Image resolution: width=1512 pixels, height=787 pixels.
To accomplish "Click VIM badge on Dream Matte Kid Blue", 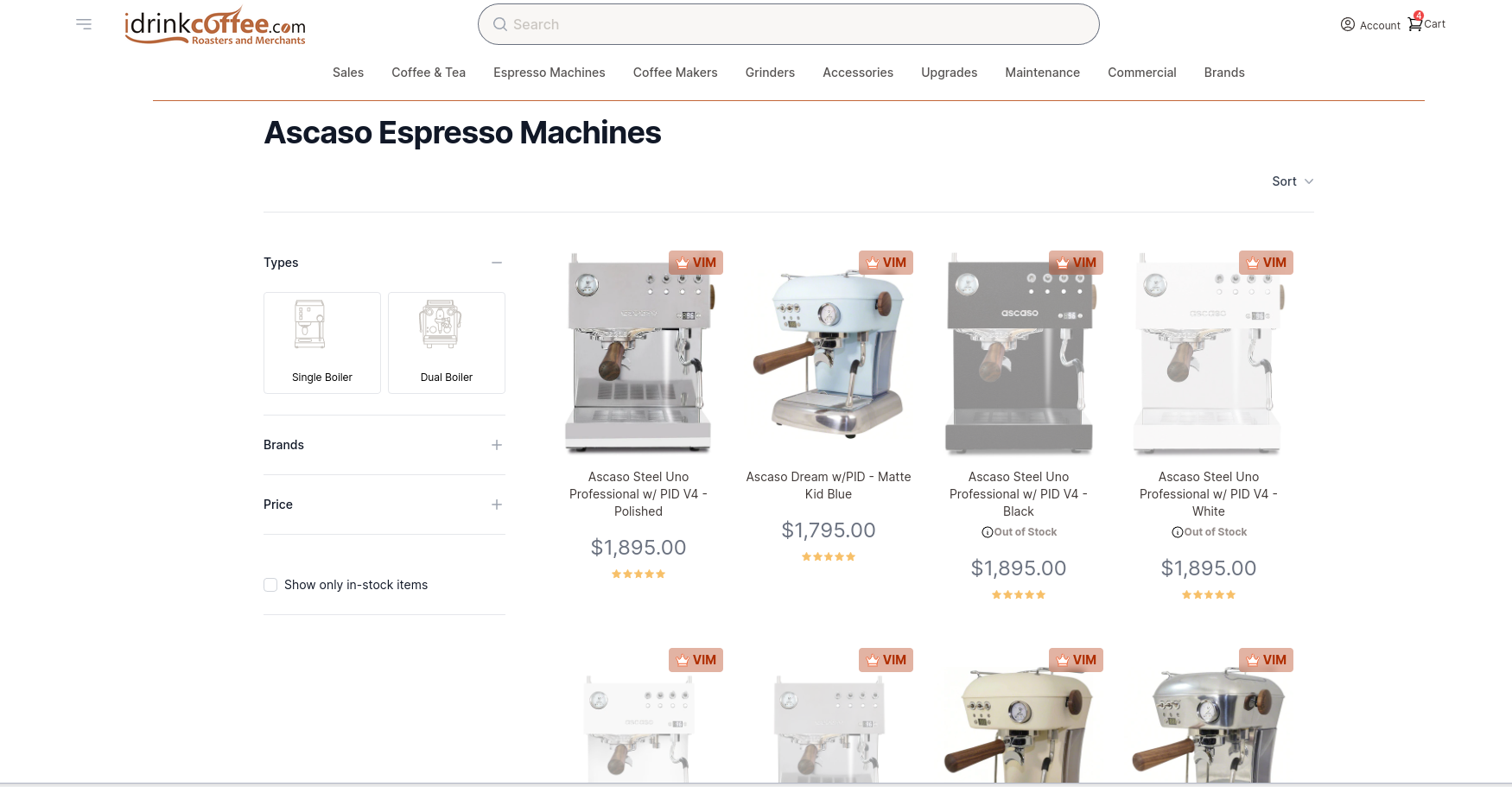I will 886,263.
